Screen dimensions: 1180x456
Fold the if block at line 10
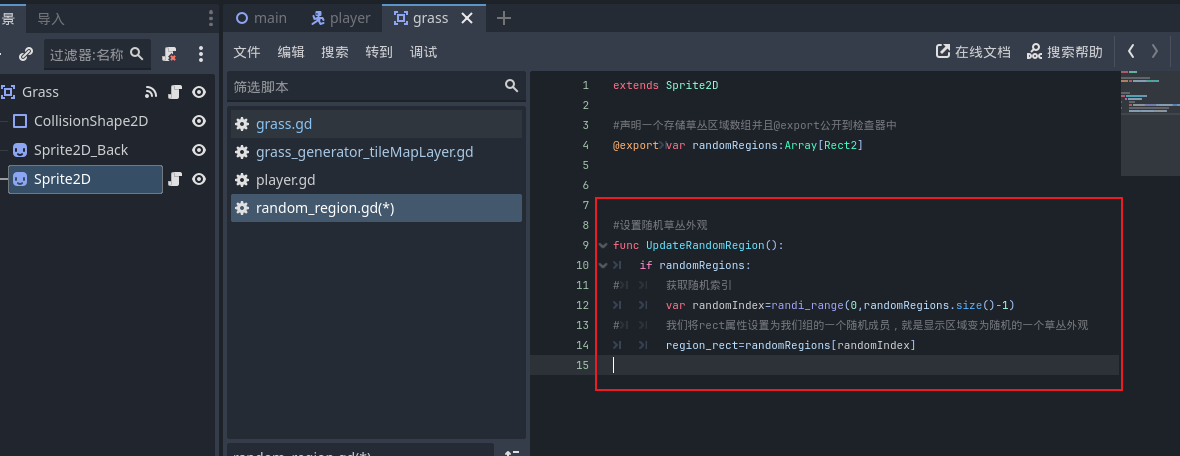(x=603, y=266)
